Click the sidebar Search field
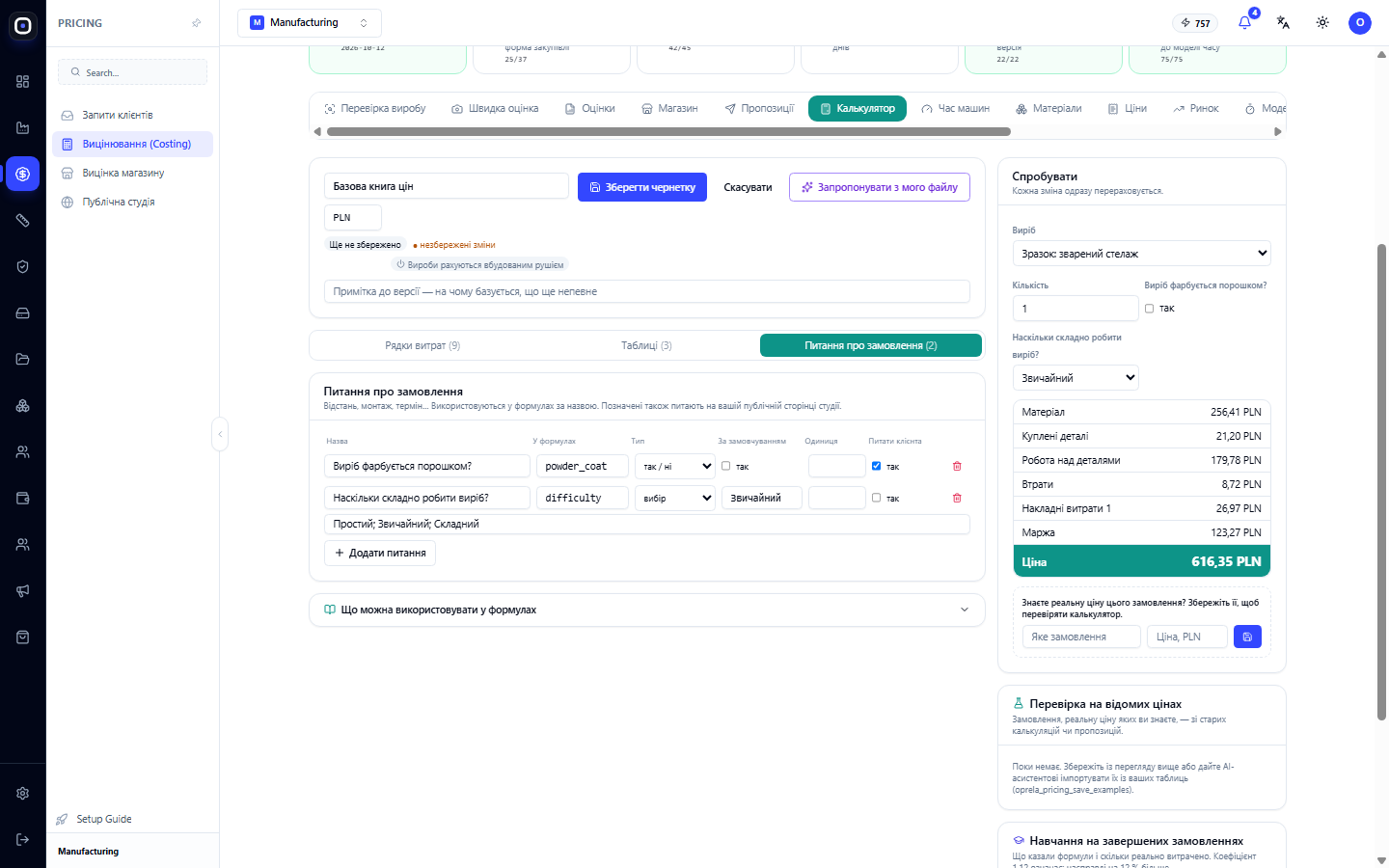The width and height of the screenshot is (1389, 868). [x=133, y=72]
